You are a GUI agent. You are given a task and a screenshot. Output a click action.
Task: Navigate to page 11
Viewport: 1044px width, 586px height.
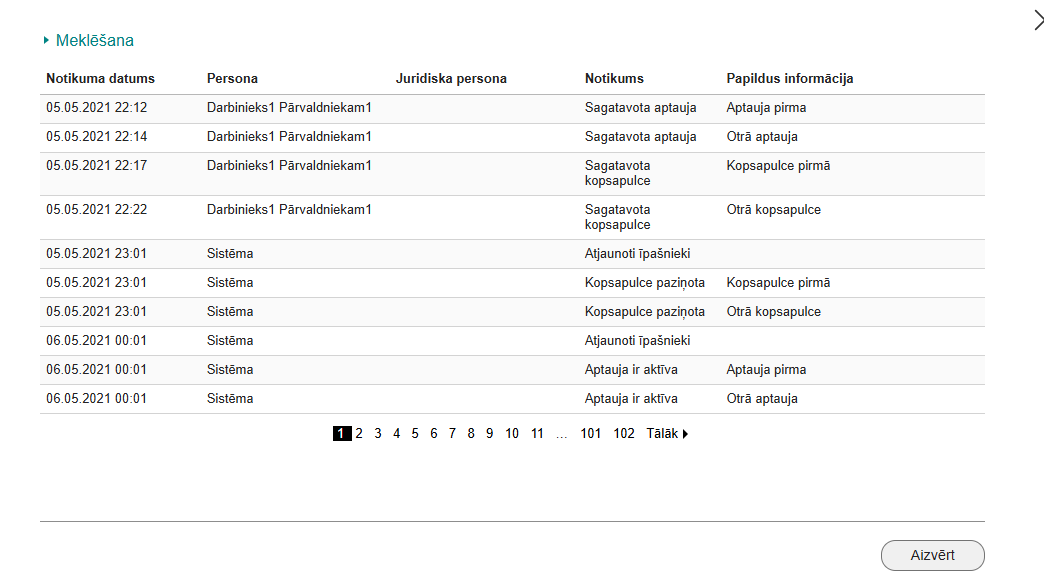point(537,434)
